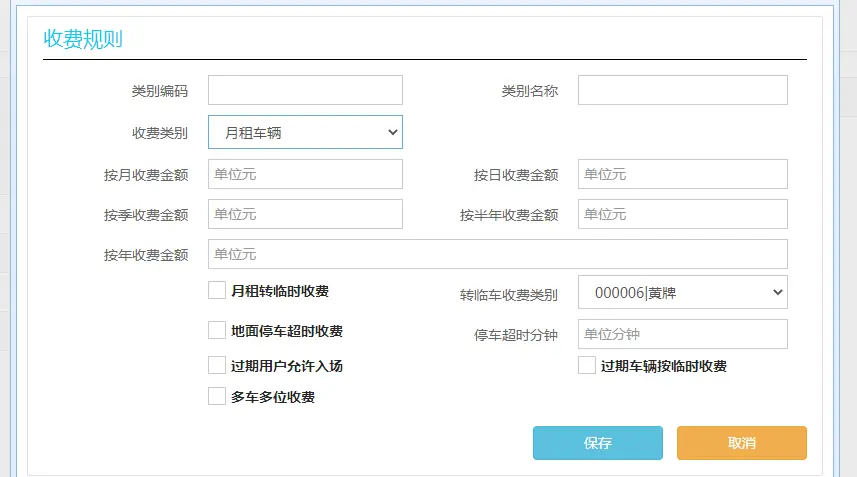The height and width of the screenshot is (477, 857).
Task: Check the 过期用户允许入场 checkbox
Action: (217, 365)
